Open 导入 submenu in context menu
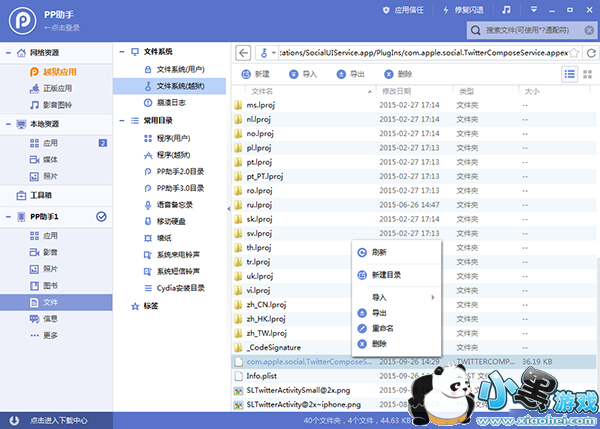The height and width of the screenshot is (429, 600). pyautogui.click(x=396, y=297)
